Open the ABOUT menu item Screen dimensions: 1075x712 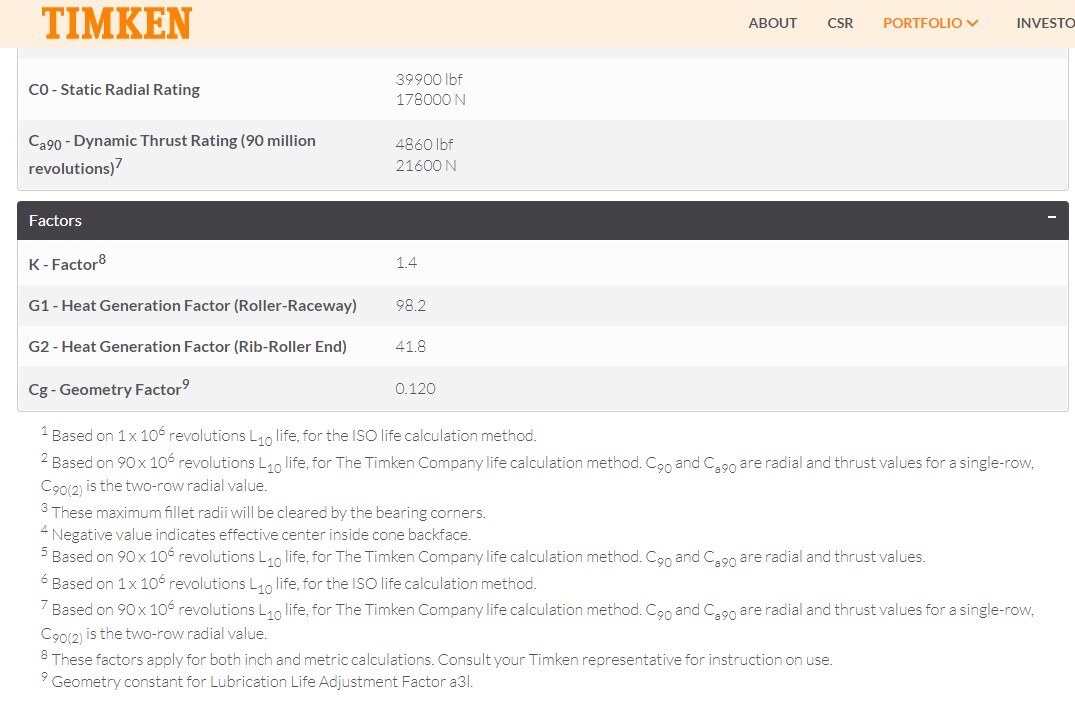[773, 23]
